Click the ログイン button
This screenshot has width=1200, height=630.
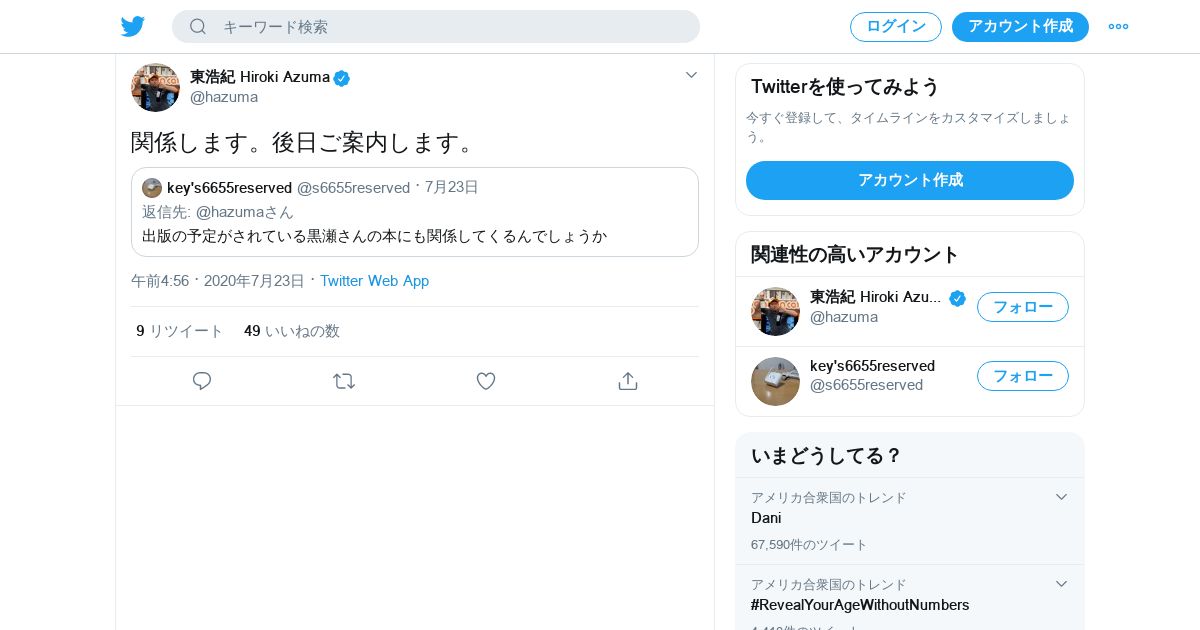(x=895, y=27)
